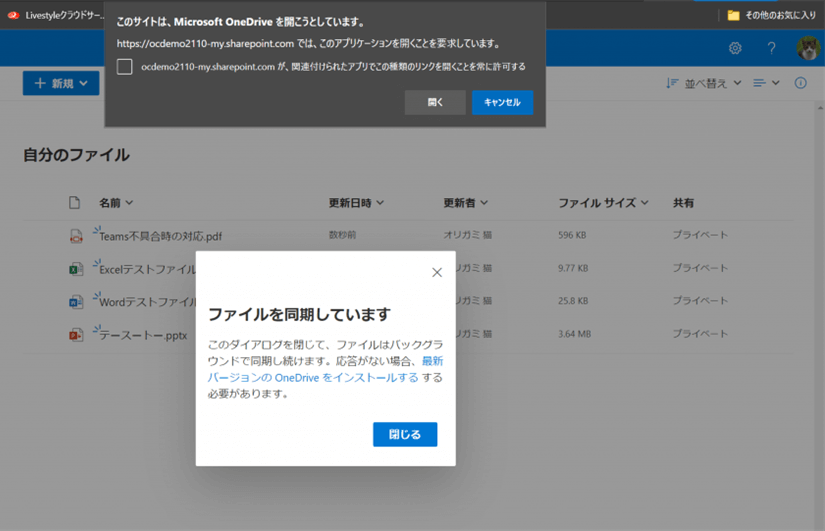Open the cat profile avatar
The width and height of the screenshot is (825, 531).
pos(809,48)
